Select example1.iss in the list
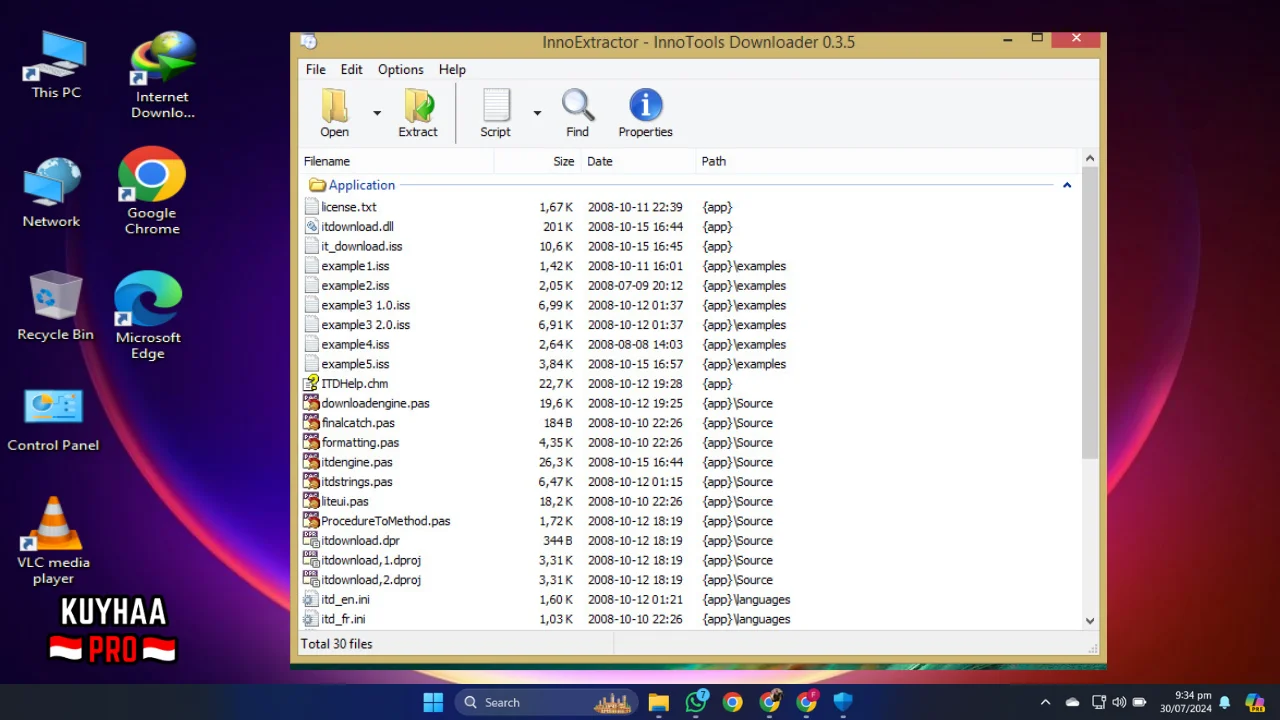Image resolution: width=1280 pixels, height=720 pixels. pos(355,266)
